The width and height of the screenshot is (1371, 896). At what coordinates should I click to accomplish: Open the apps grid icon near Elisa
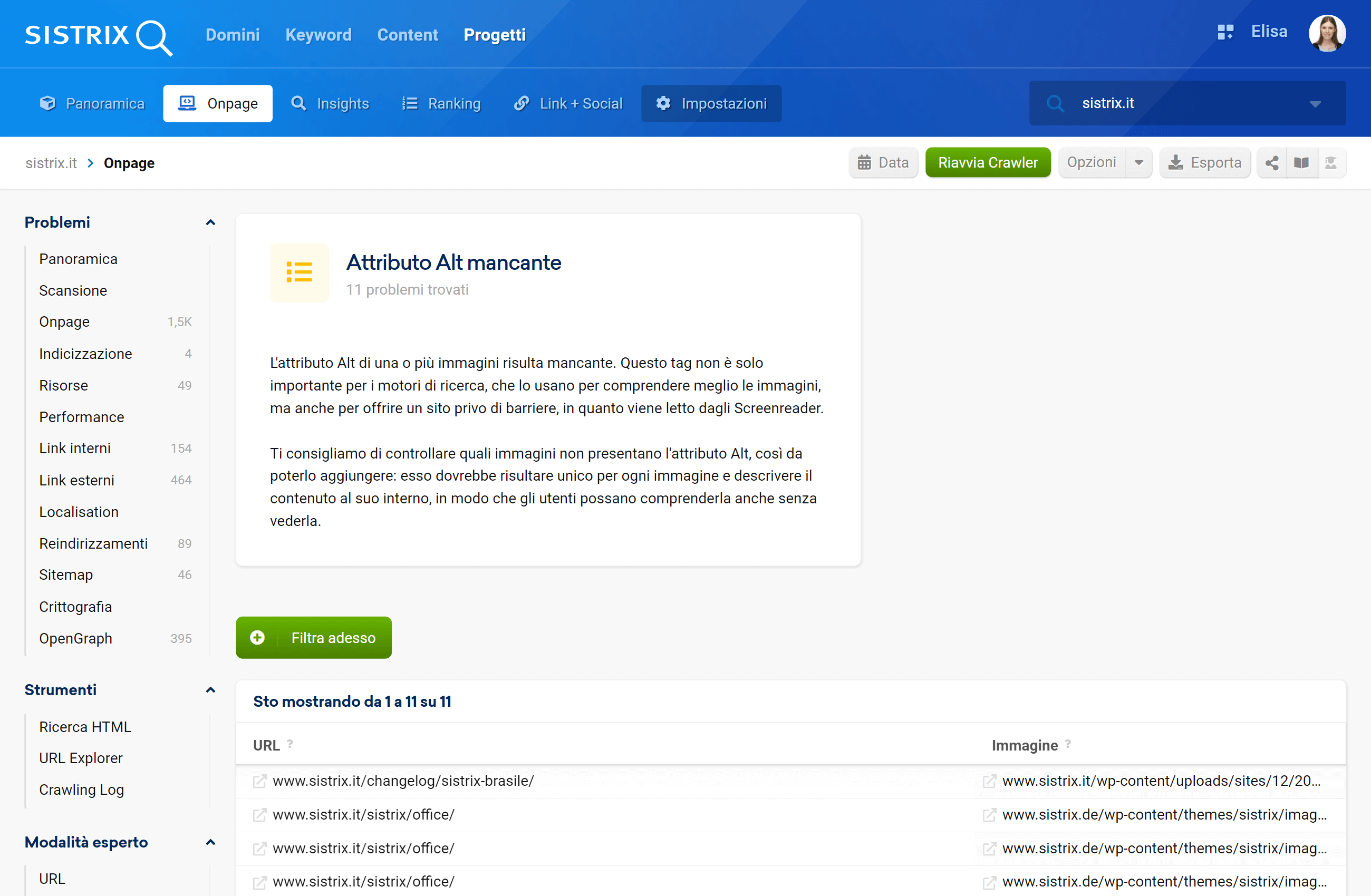(1225, 32)
